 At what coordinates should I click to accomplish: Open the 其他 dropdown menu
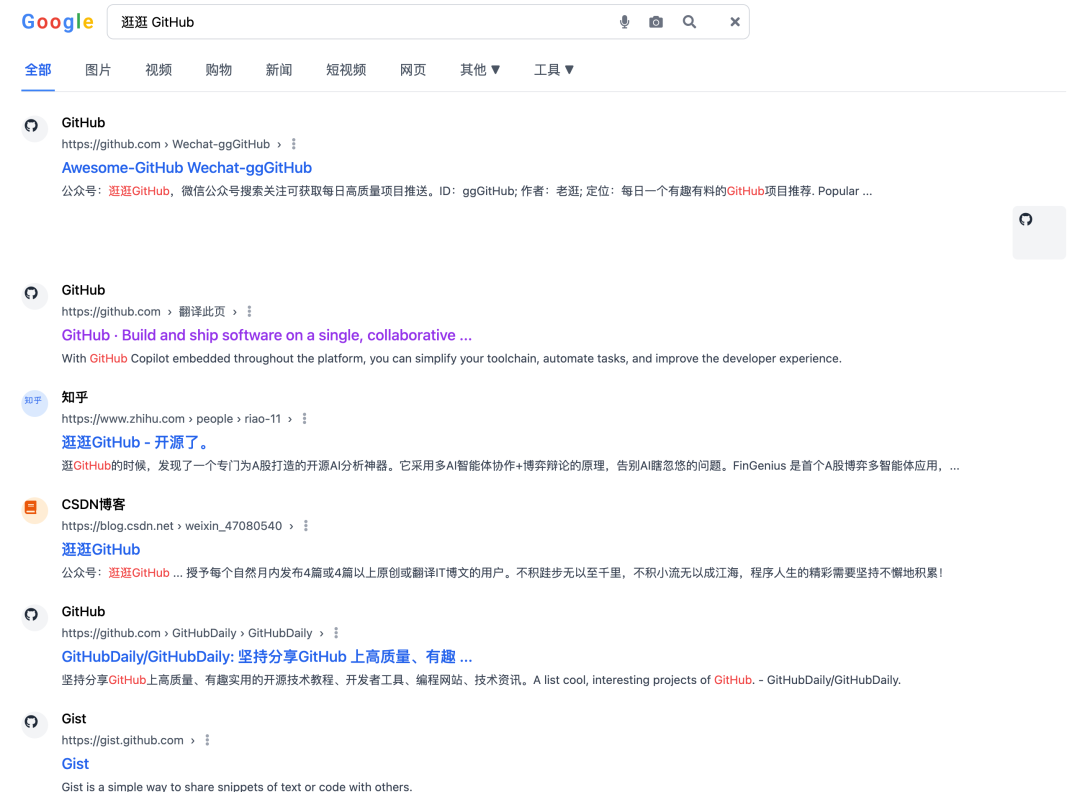point(480,70)
